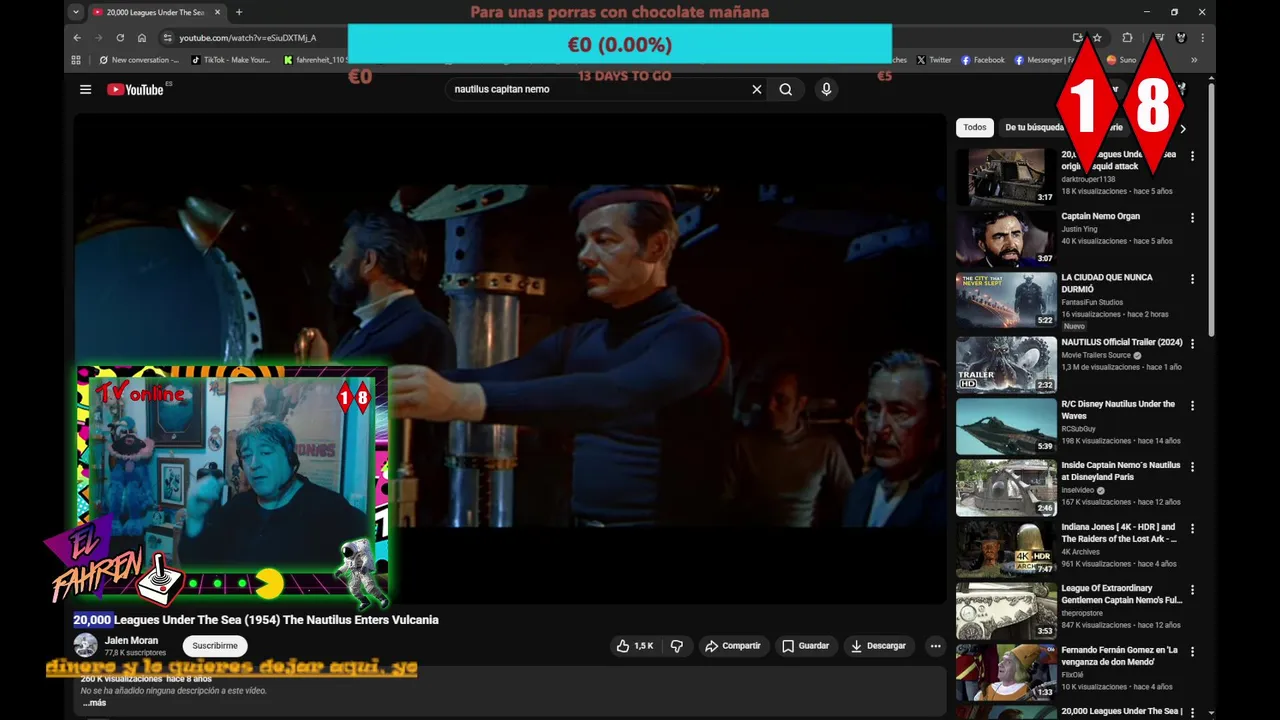This screenshot has height=720, width=1280.
Task: Close the 20,000 Leagues browser tab
Action: click(x=218, y=12)
